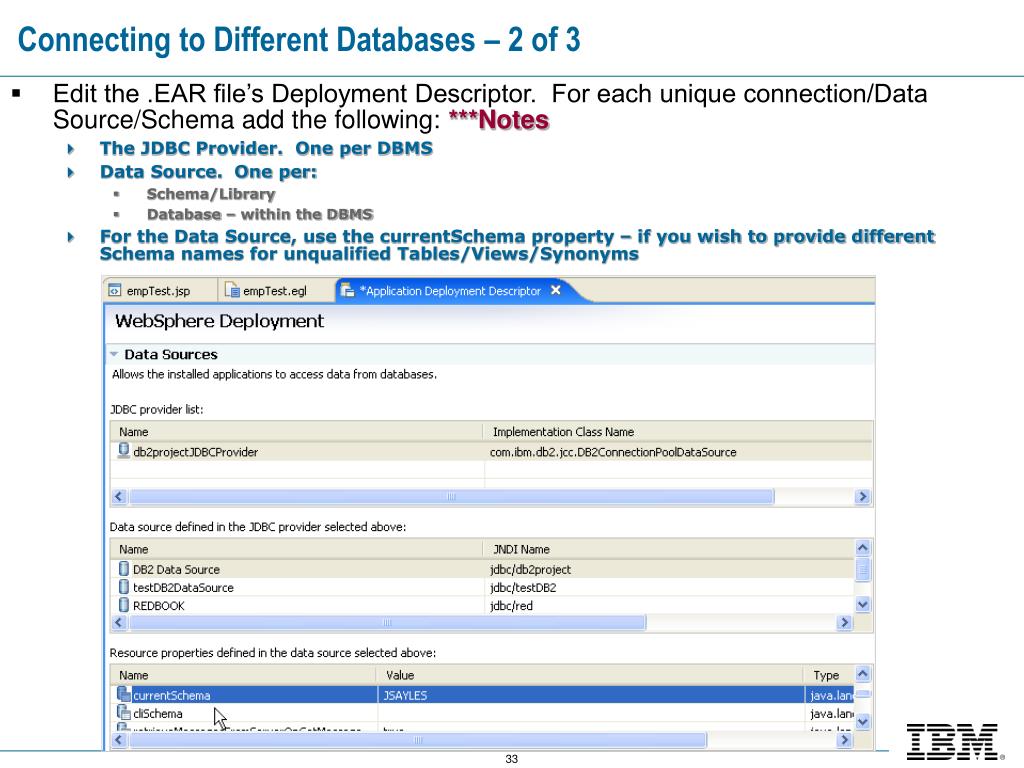This screenshot has height=768, width=1024.
Task: Click the Deployment Descriptor tab icon
Action: click(348, 291)
